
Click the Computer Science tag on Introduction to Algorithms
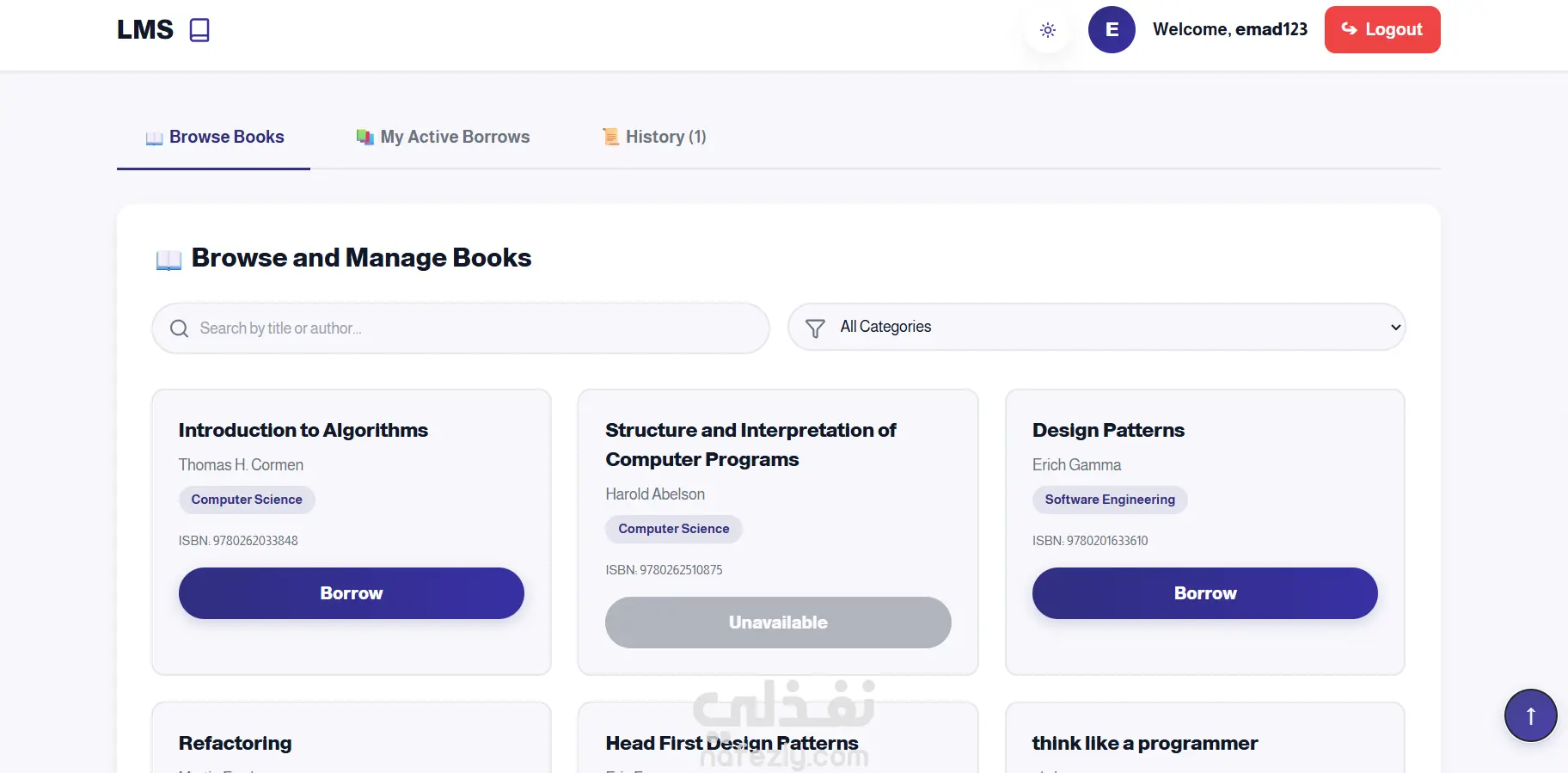pos(247,500)
